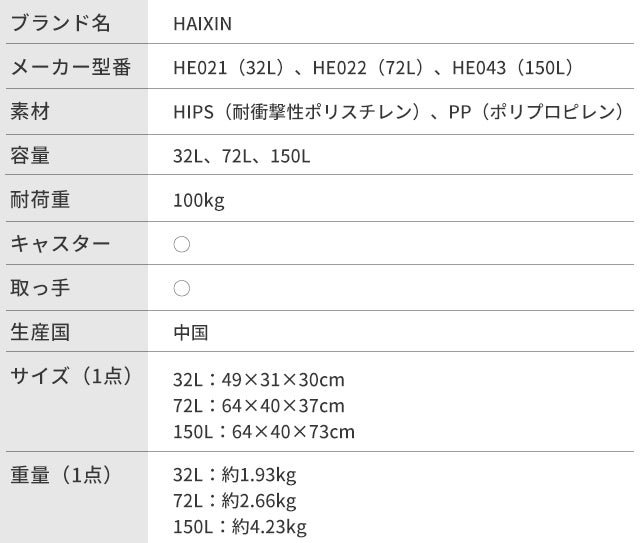This screenshot has width=640, height=543.
Task: Click the 取っ手 row label
Action: click(x=40, y=288)
